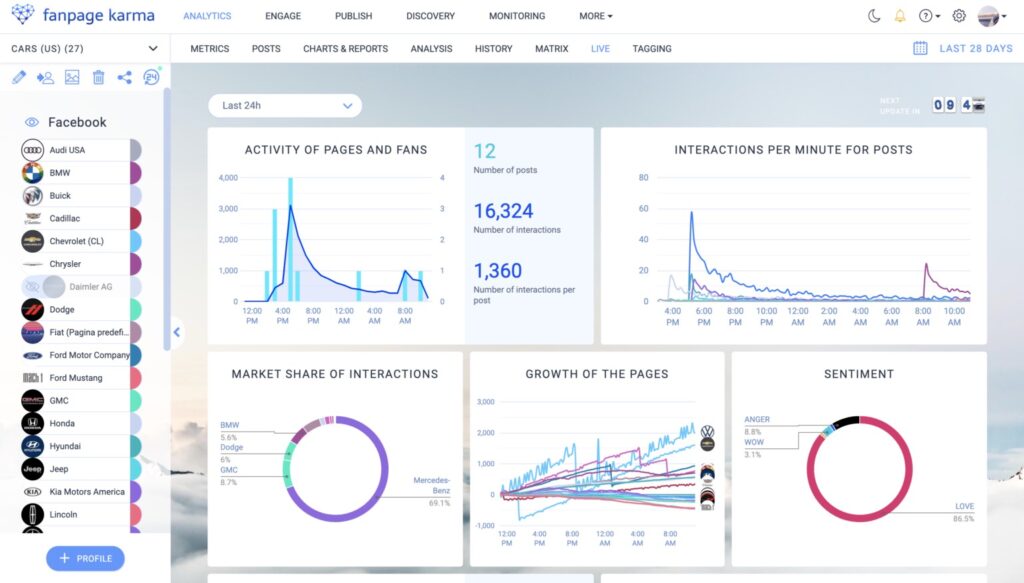The width and height of the screenshot is (1024, 583).
Task: Collapse the sidebar with the left arrow handle
Action: pos(177,332)
